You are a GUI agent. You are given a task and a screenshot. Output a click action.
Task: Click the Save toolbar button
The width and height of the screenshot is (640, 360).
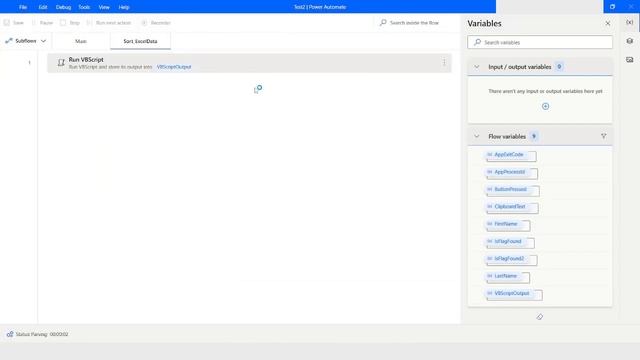14,23
